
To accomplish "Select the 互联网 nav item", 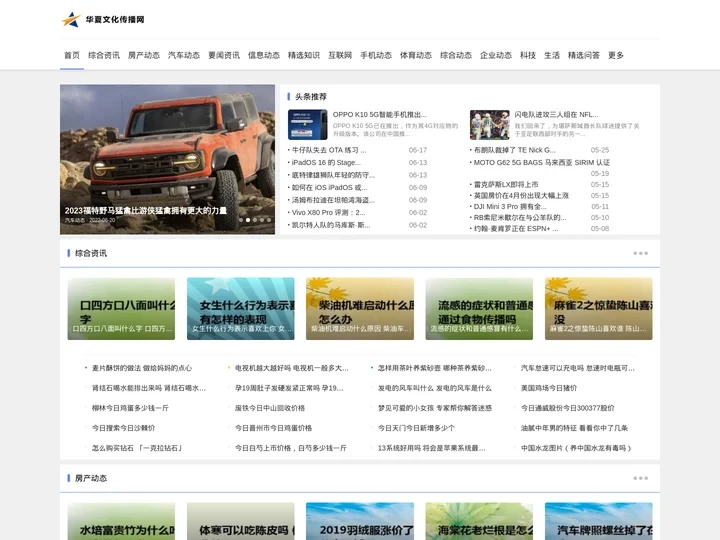I will tap(340, 55).
